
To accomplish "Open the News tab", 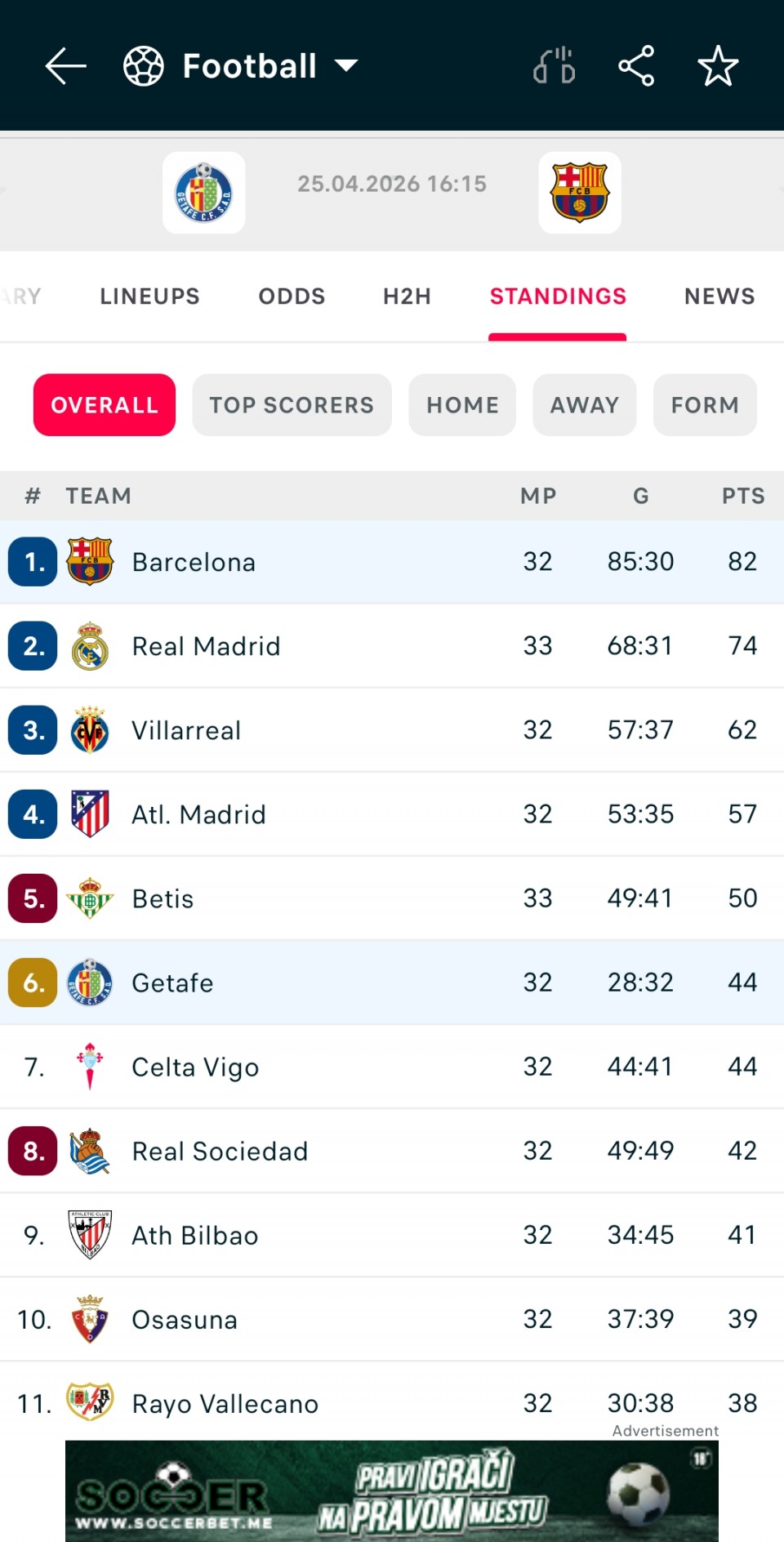I will tap(719, 296).
